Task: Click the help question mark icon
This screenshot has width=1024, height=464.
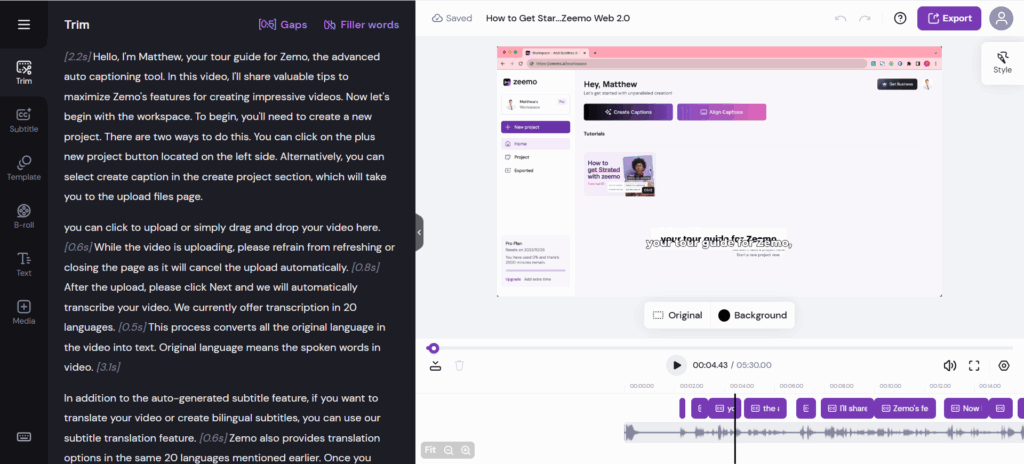Action: coord(900,18)
